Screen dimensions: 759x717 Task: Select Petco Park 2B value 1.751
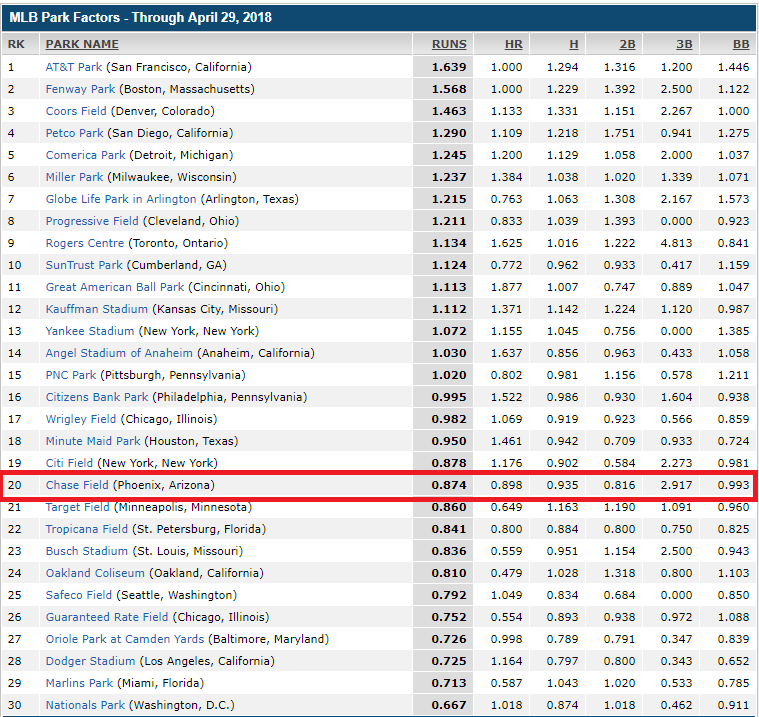619,133
